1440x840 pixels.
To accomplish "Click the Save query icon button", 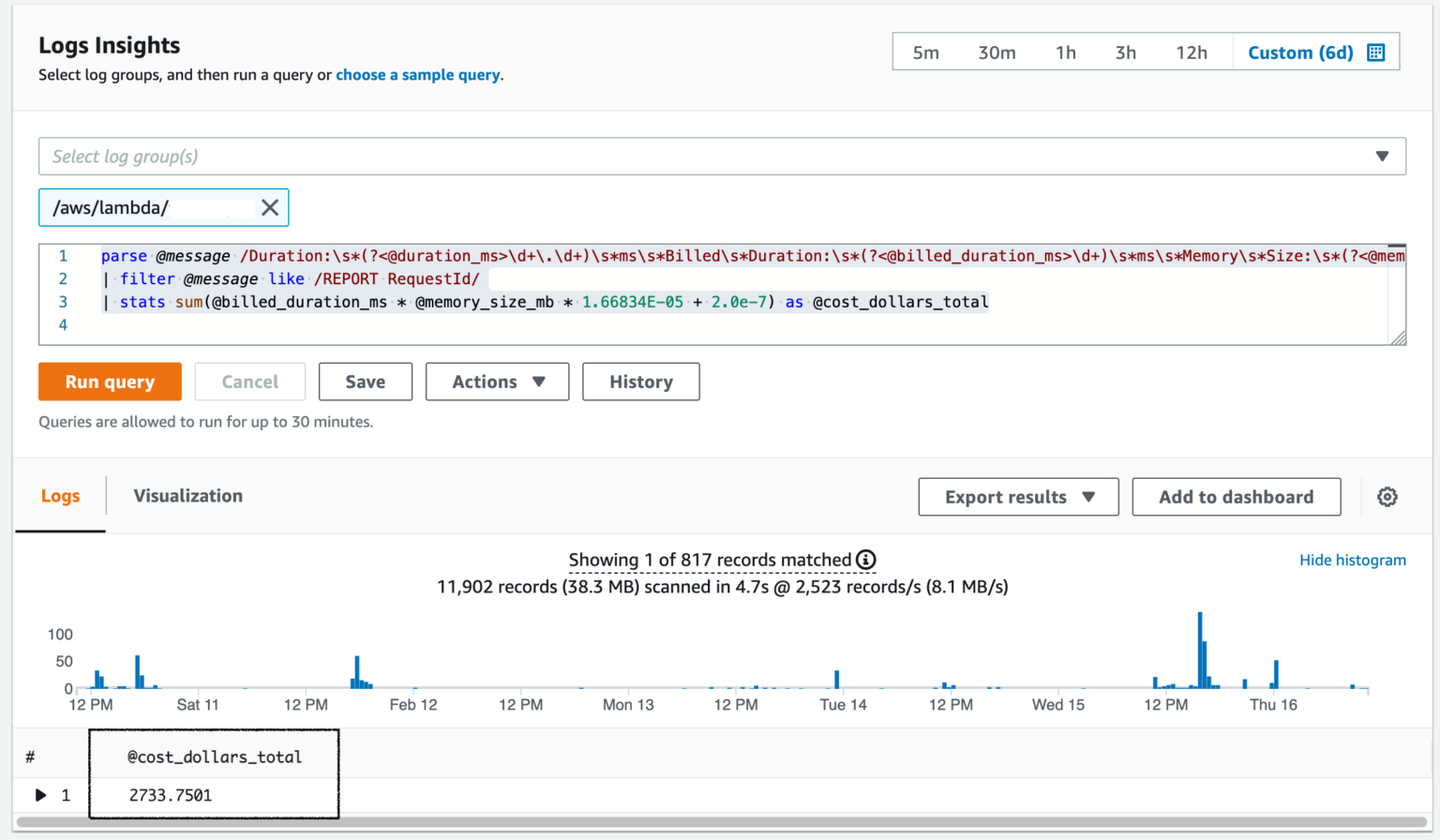I will [x=365, y=382].
